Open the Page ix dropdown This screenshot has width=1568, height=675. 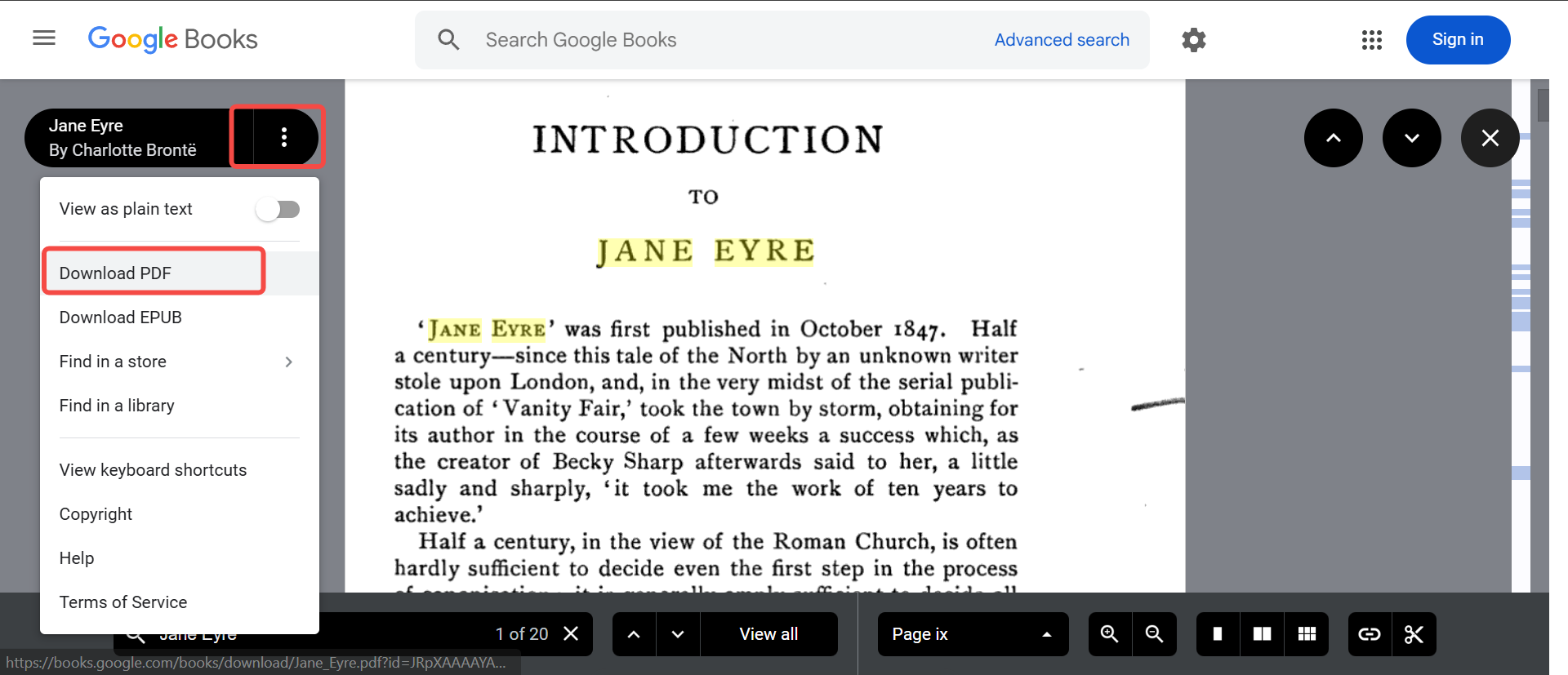point(973,634)
